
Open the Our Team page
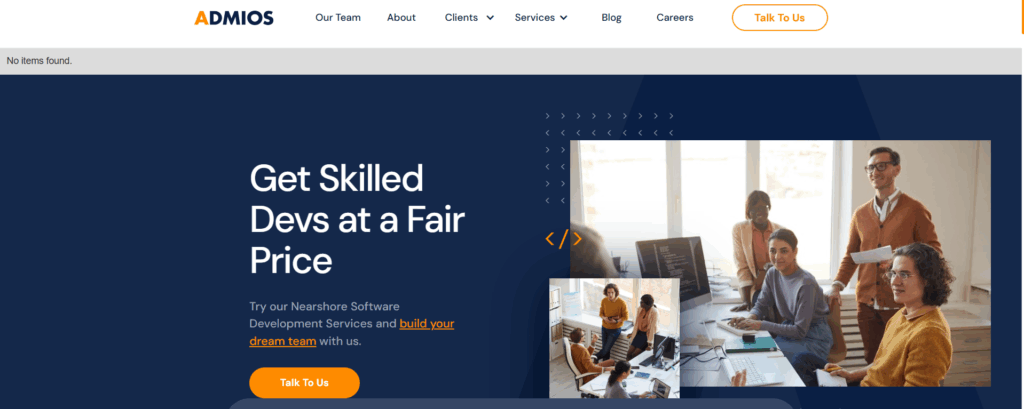(x=338, y=18)
